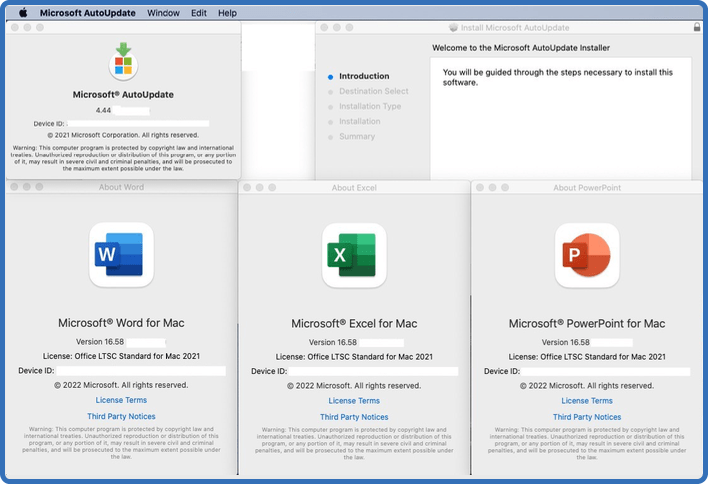
Task: Click the Device ID label in AutoUpdate window
Action: tap(49, 123)
